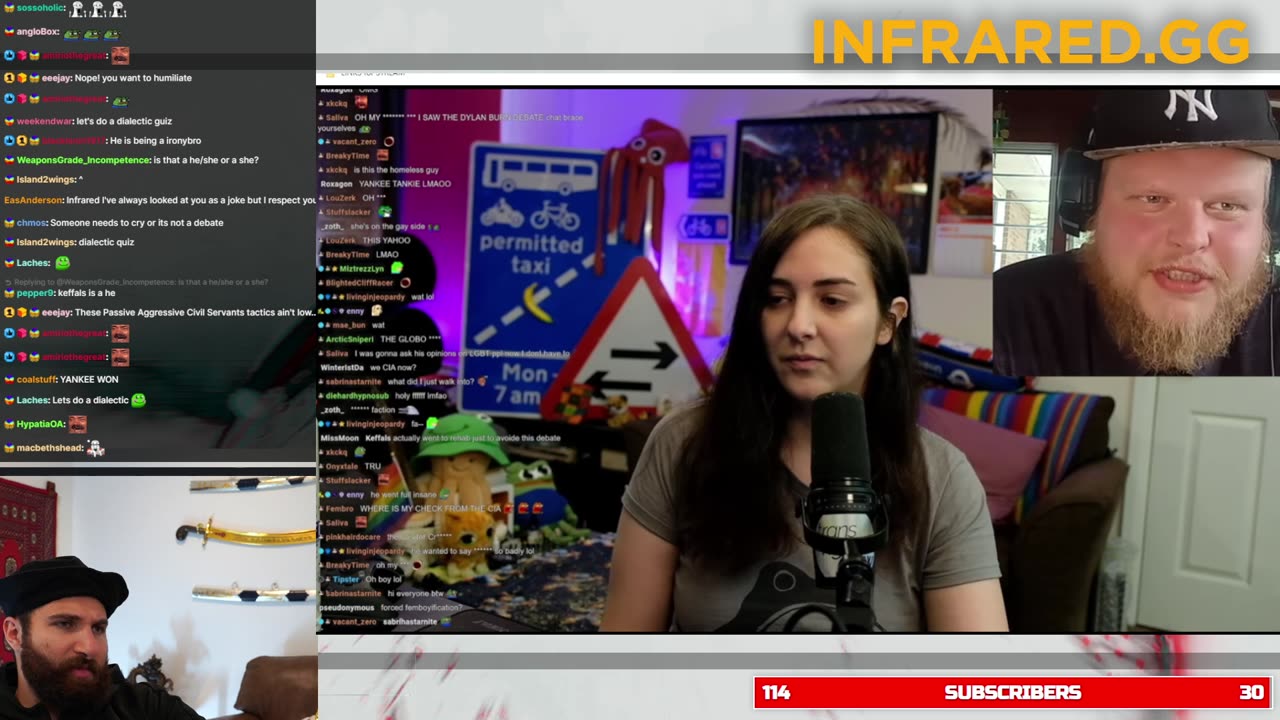Open EasAnderson's user card

coord(33,200)
